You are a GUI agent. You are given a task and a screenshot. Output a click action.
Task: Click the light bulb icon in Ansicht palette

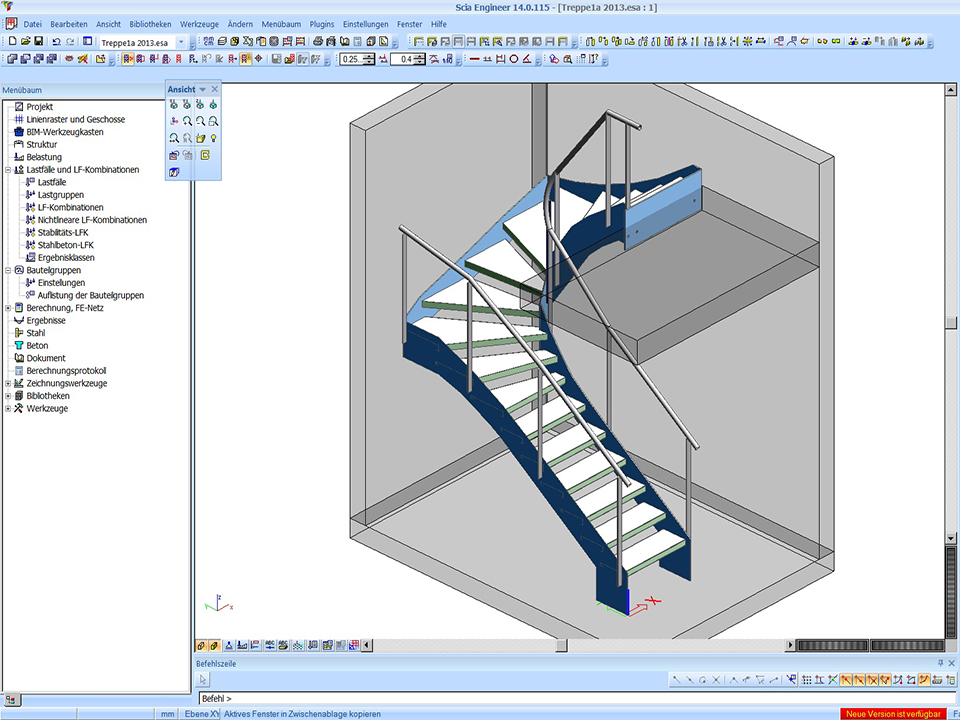[213, 137]
